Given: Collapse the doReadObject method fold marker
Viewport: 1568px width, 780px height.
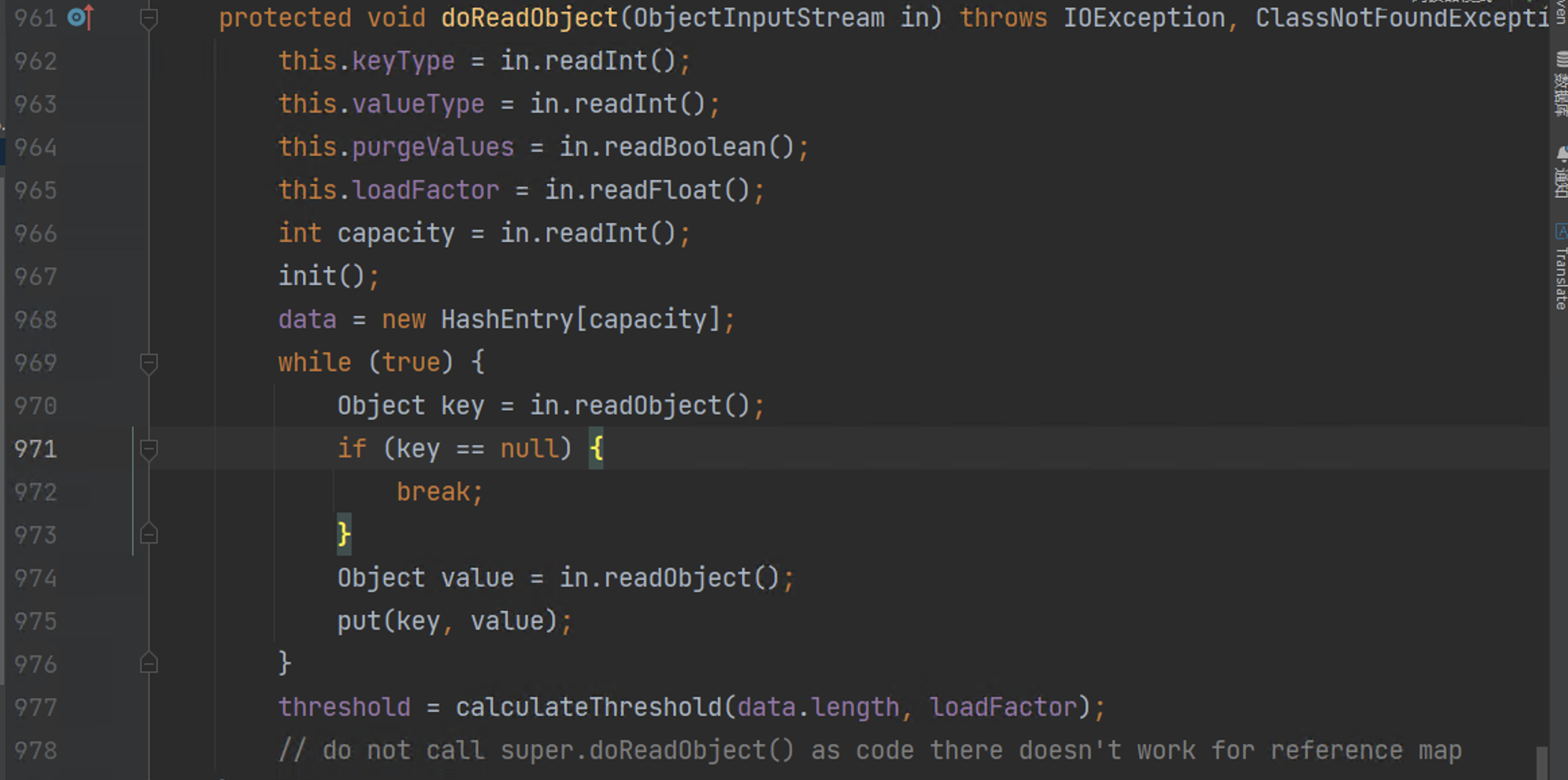Looking at the screenshot, I should (149, 19).
